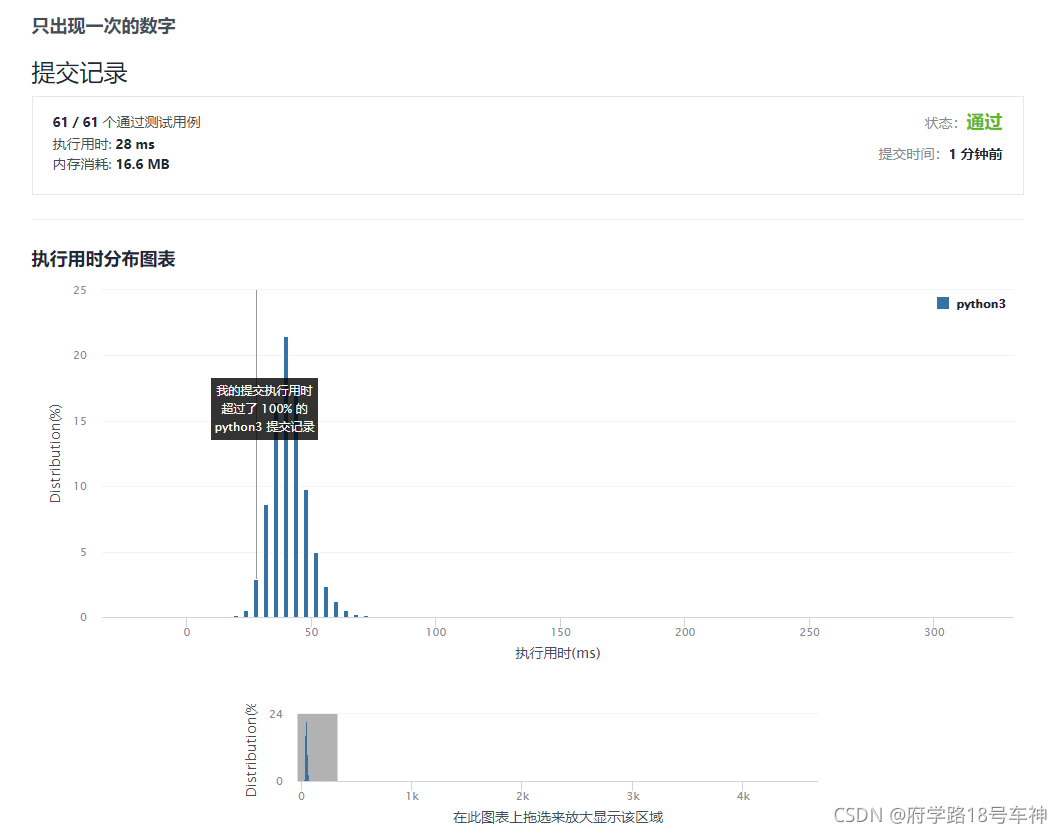
Task: Click the hint 在此图表上拖选来放大显示该区域
Action: [x=557, y=817]
